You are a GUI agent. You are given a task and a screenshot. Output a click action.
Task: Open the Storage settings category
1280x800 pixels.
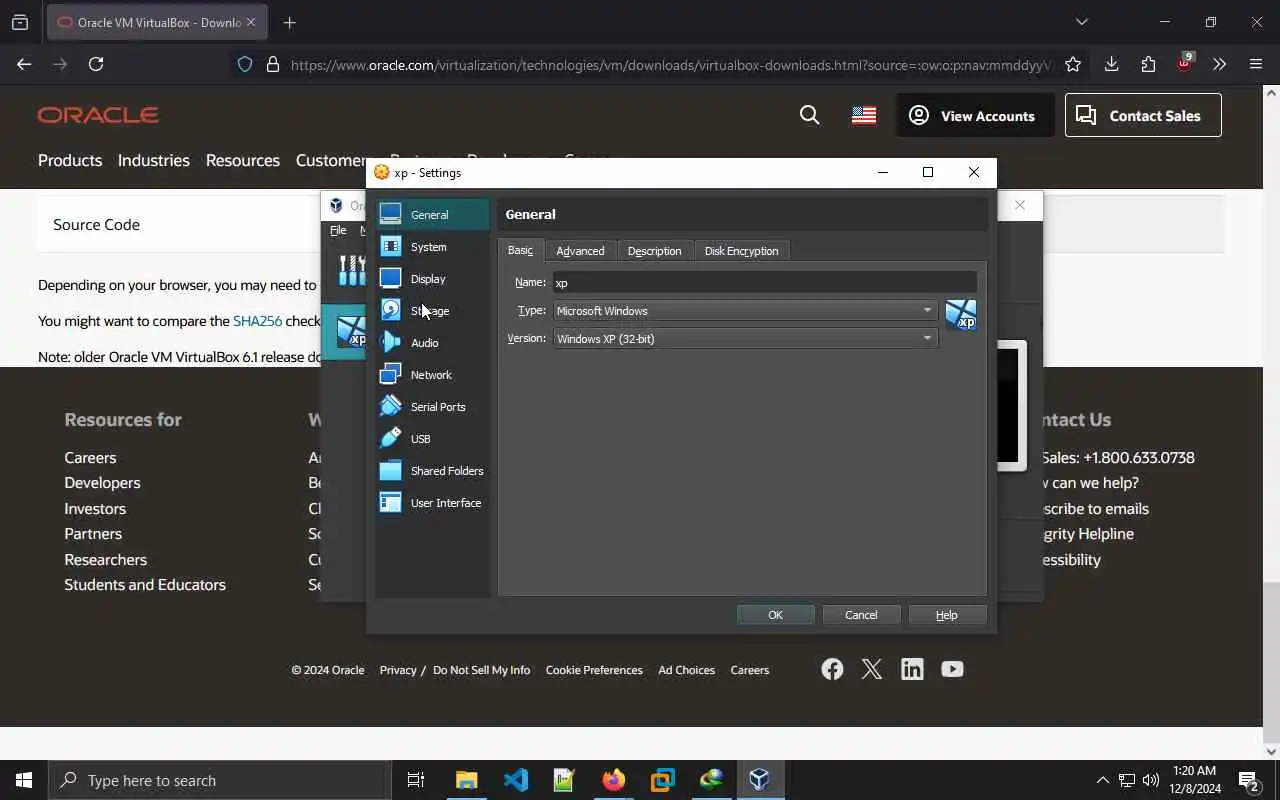tap(432, 311)
